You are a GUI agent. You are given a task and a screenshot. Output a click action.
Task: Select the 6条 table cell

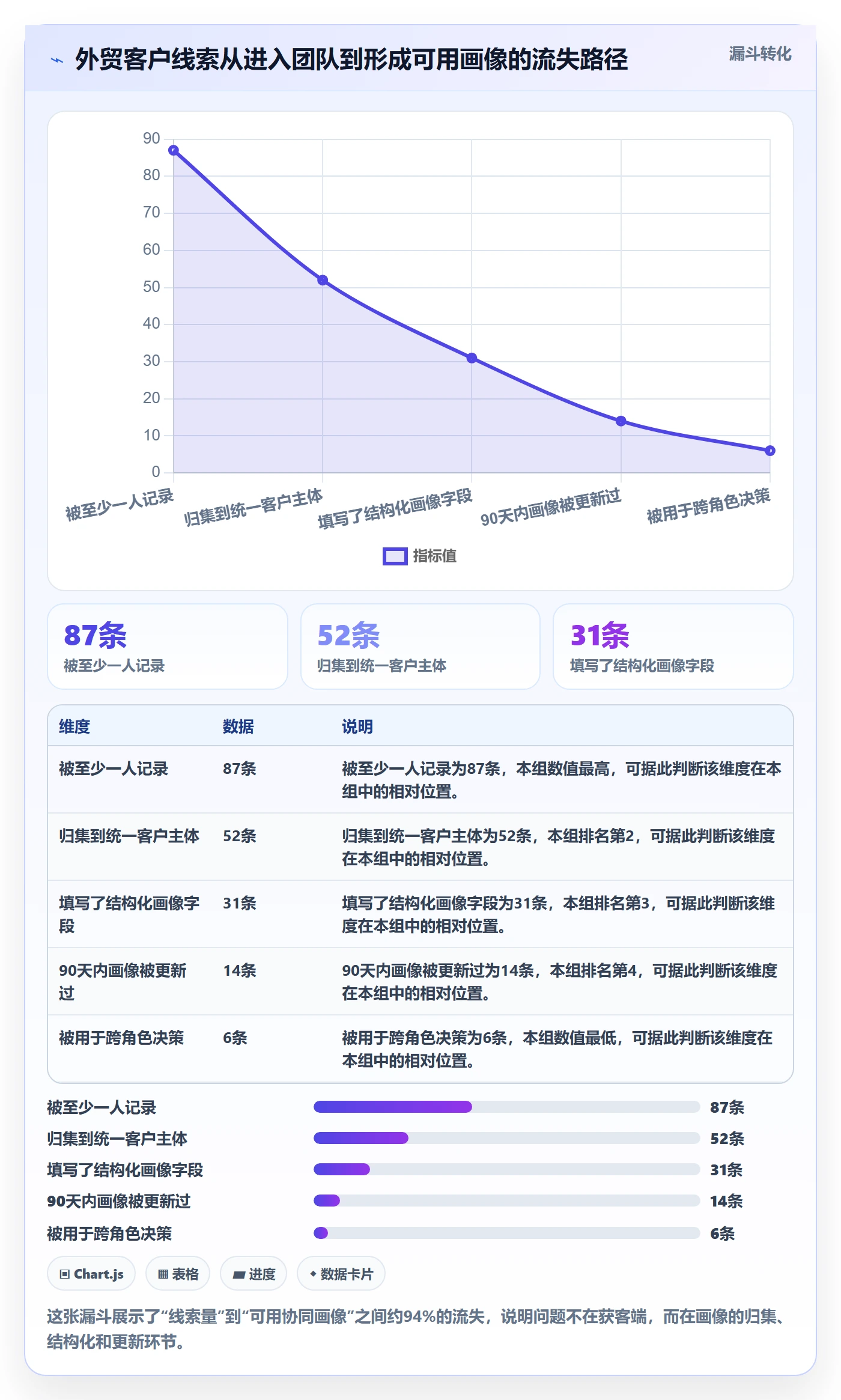click(x=235, y=1038)
